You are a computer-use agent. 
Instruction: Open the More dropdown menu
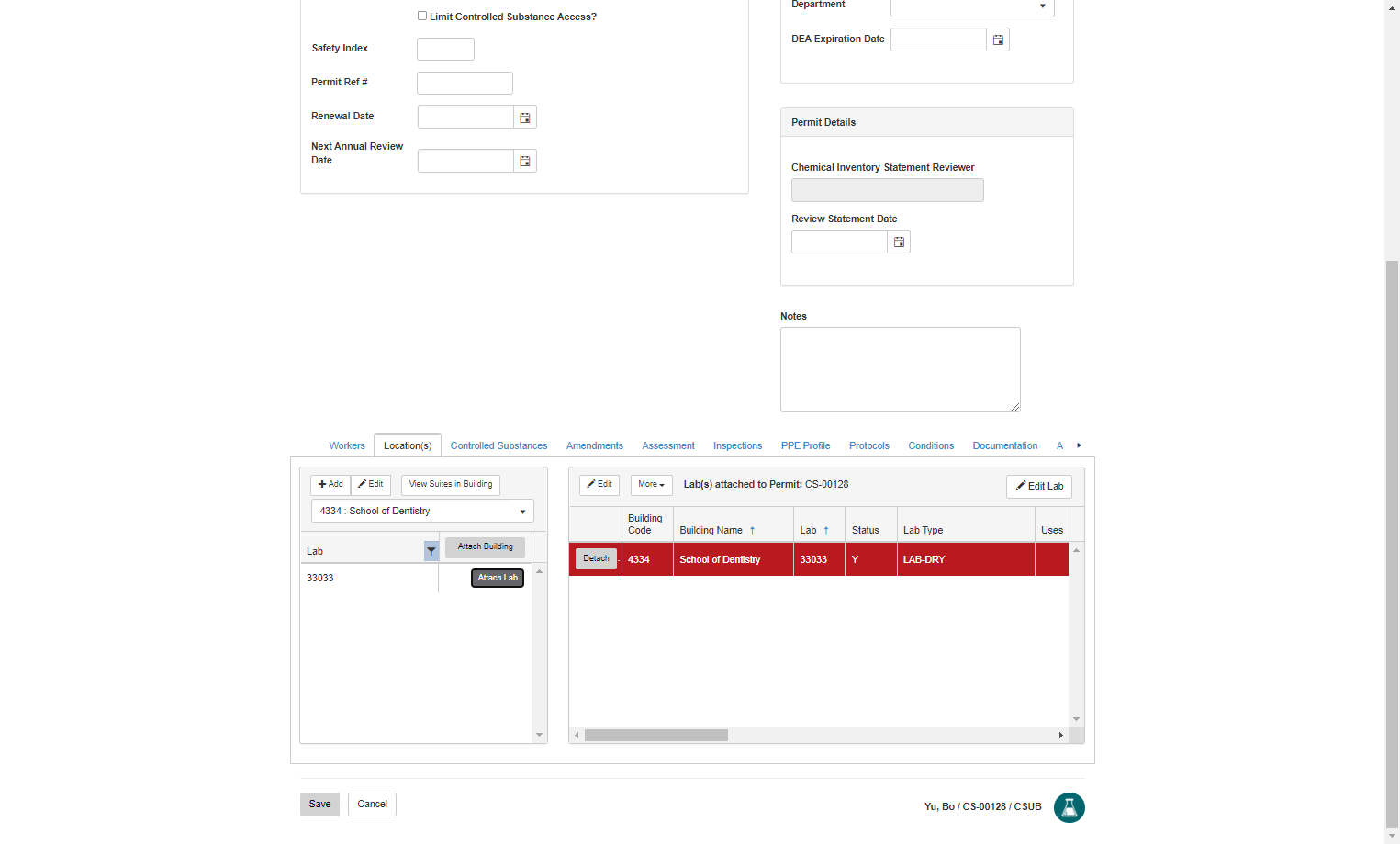click(x=652, y=485)
